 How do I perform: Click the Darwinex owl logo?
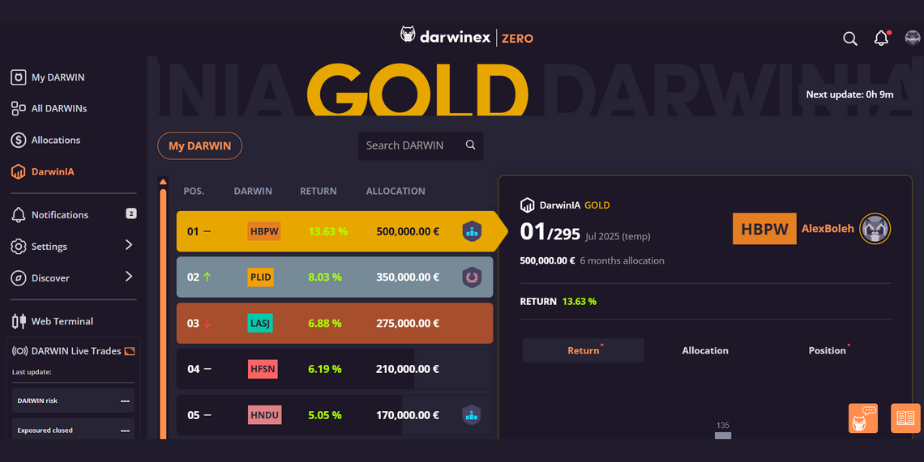pyautogui.click(x=408, y=35)
